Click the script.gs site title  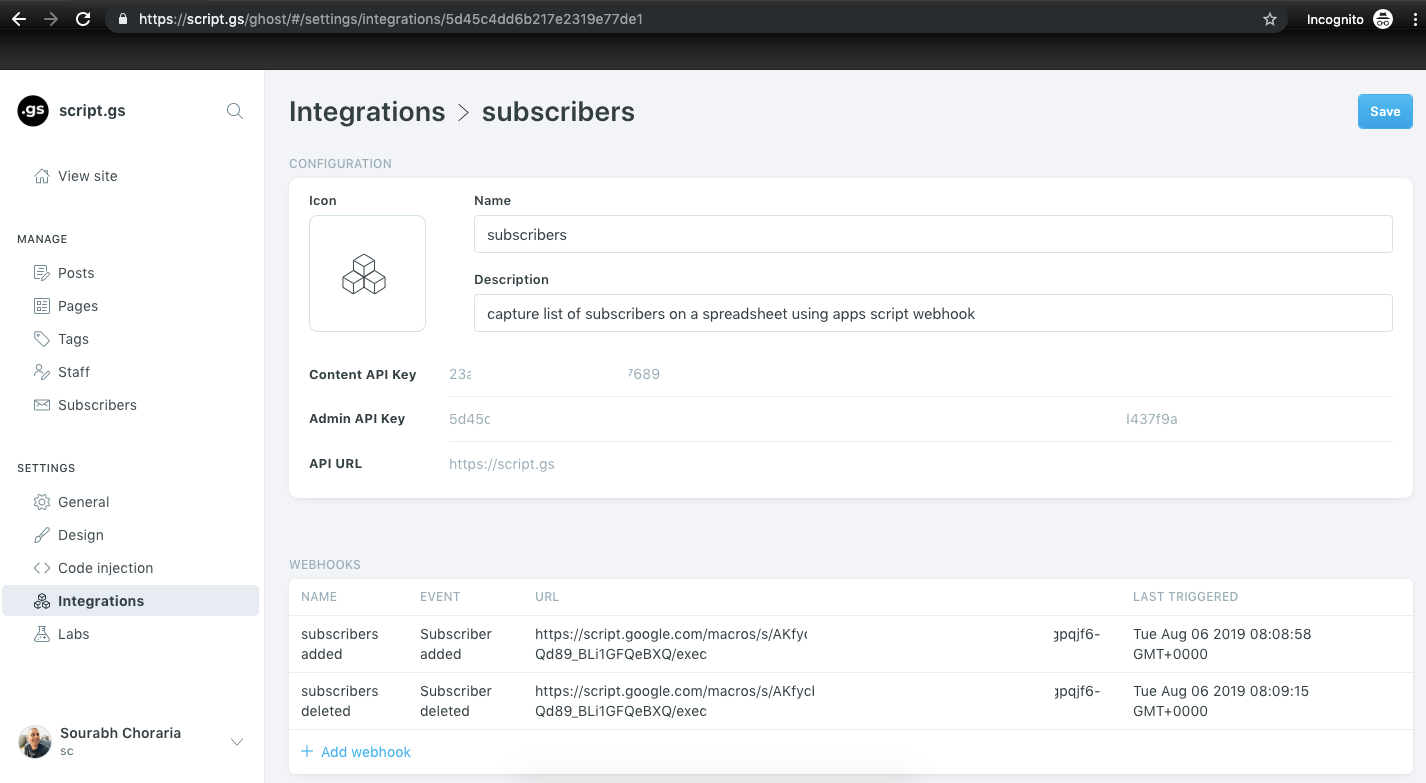click(92, 111)
